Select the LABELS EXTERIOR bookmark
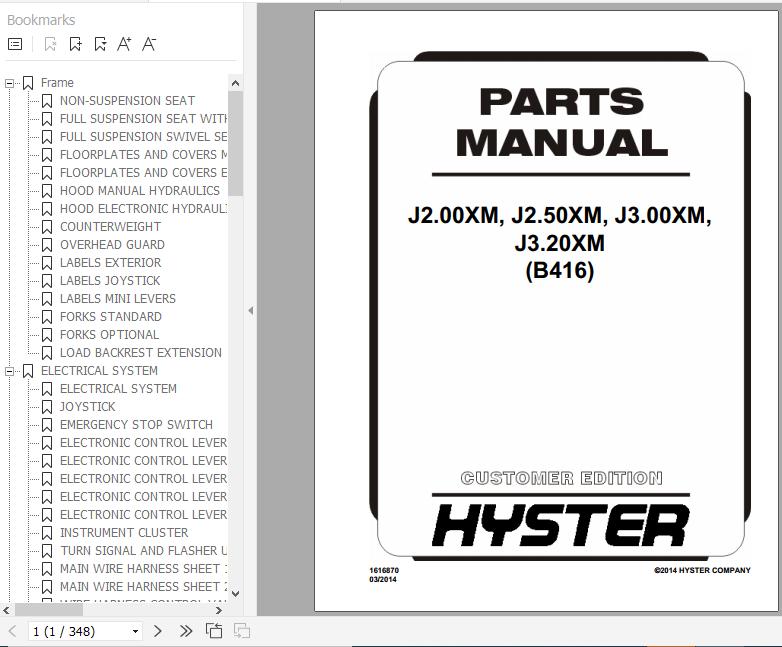 point(110,262)
